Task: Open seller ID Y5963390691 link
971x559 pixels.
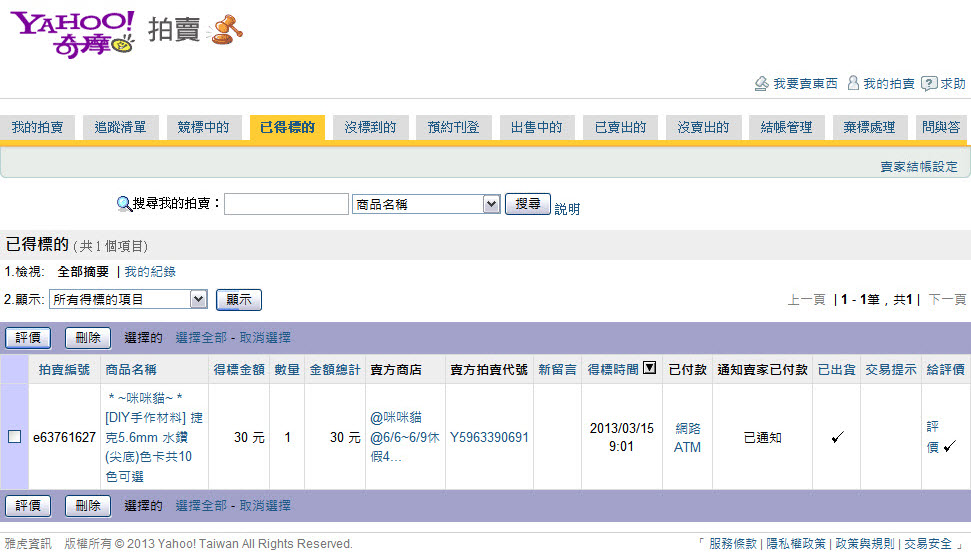Action: pos(489,438)
